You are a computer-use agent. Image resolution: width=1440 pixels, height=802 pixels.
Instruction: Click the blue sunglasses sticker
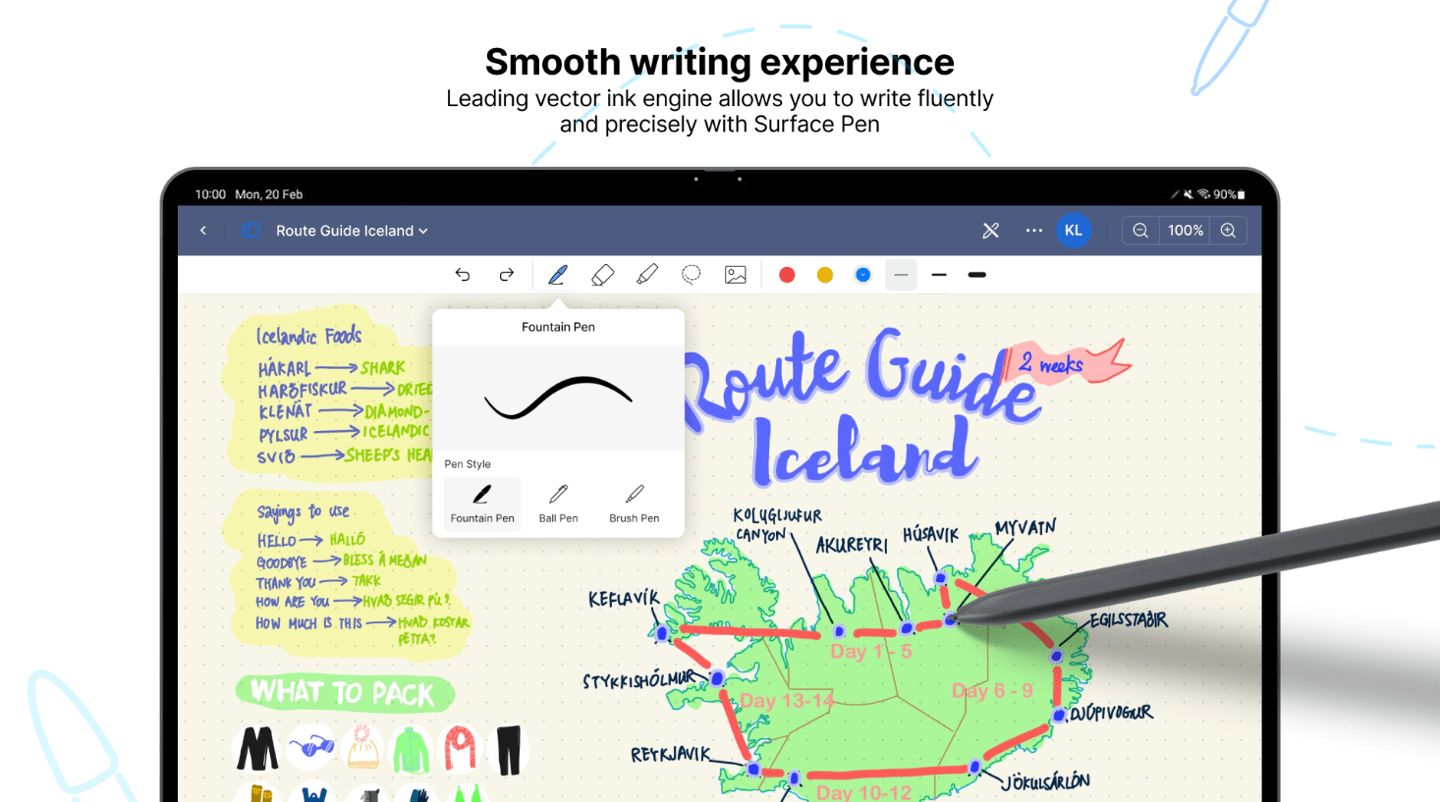pyautogui.click(x=311, y=746)
